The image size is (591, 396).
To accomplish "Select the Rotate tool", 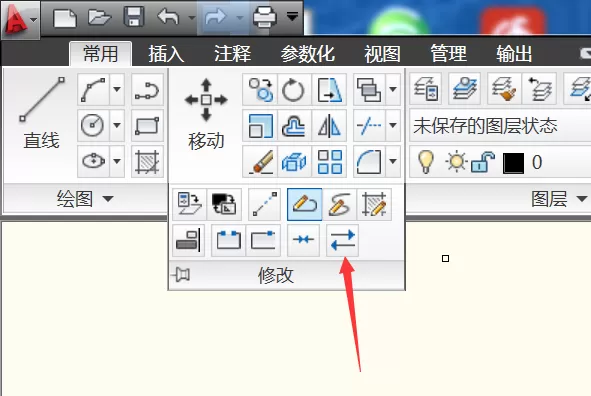I will pos(294,90).
